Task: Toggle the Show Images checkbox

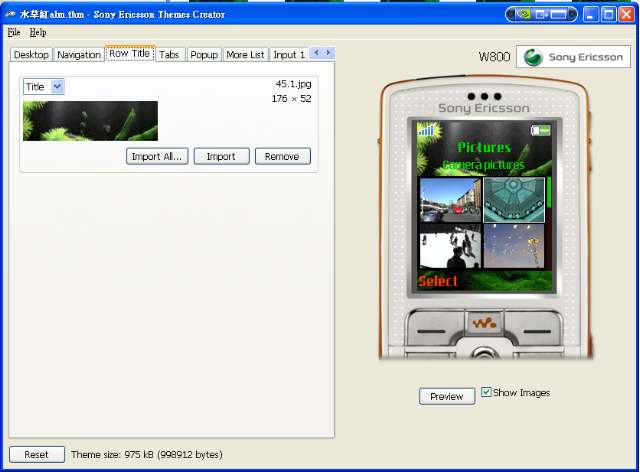Action: coord(486,392)
